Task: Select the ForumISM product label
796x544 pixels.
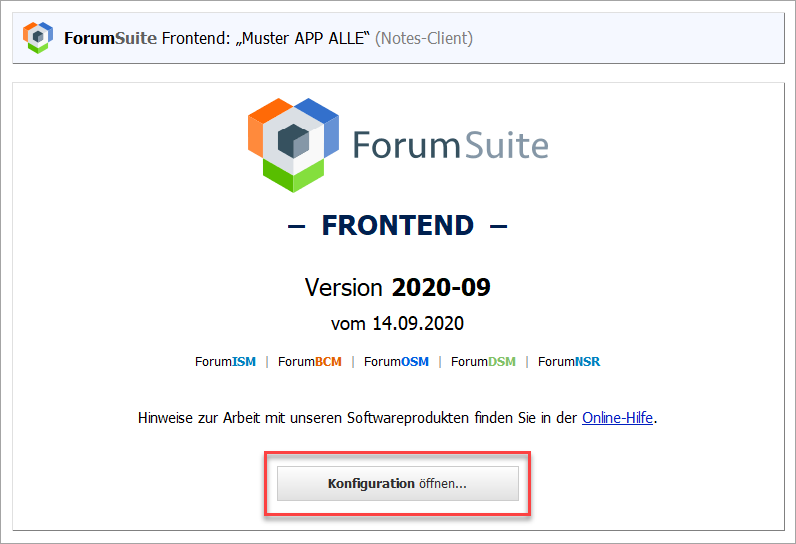Action: (225, 362)
